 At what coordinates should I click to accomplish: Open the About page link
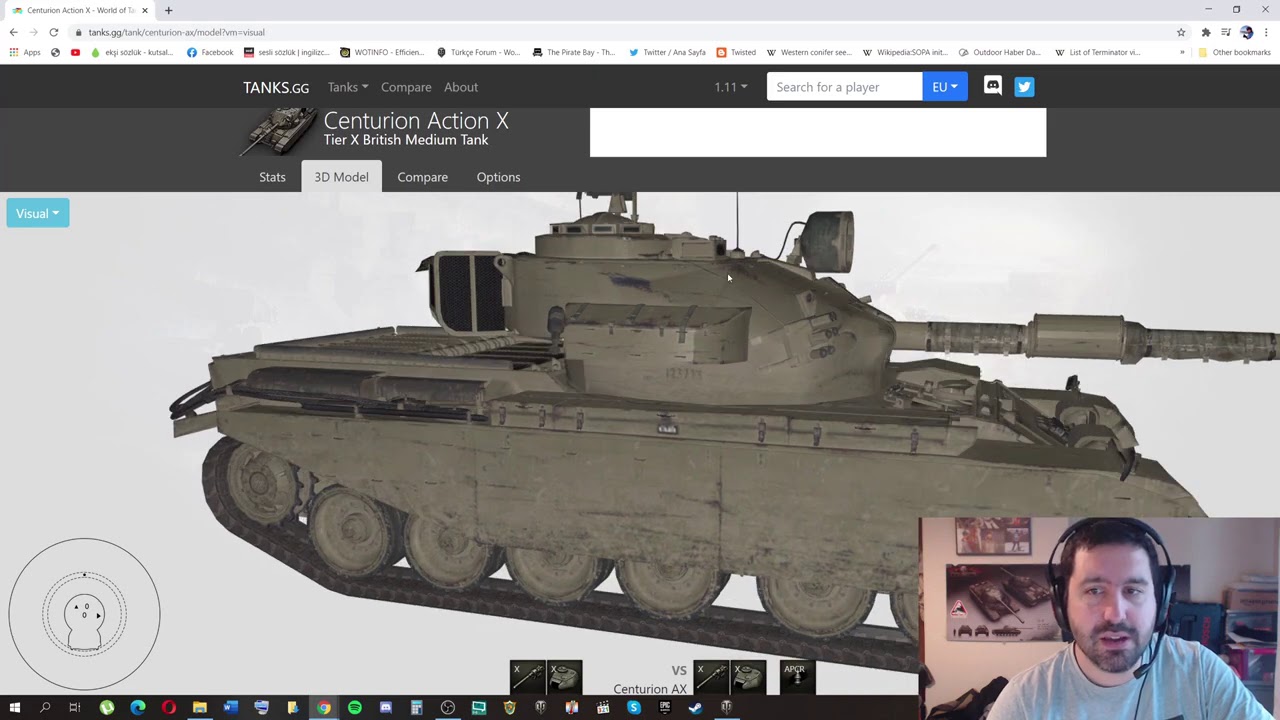point(461,87)
